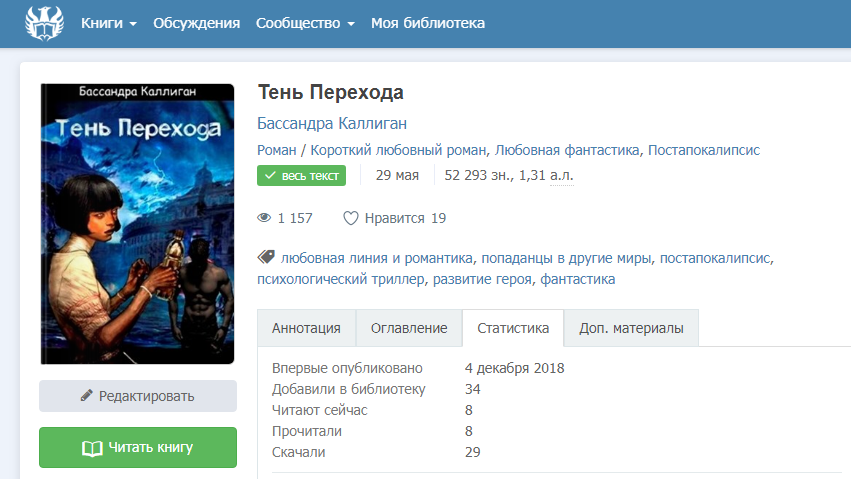The height and width of the screenshot is (479, 851).
Task: Click the eye views icon
Action: (265, 218)
